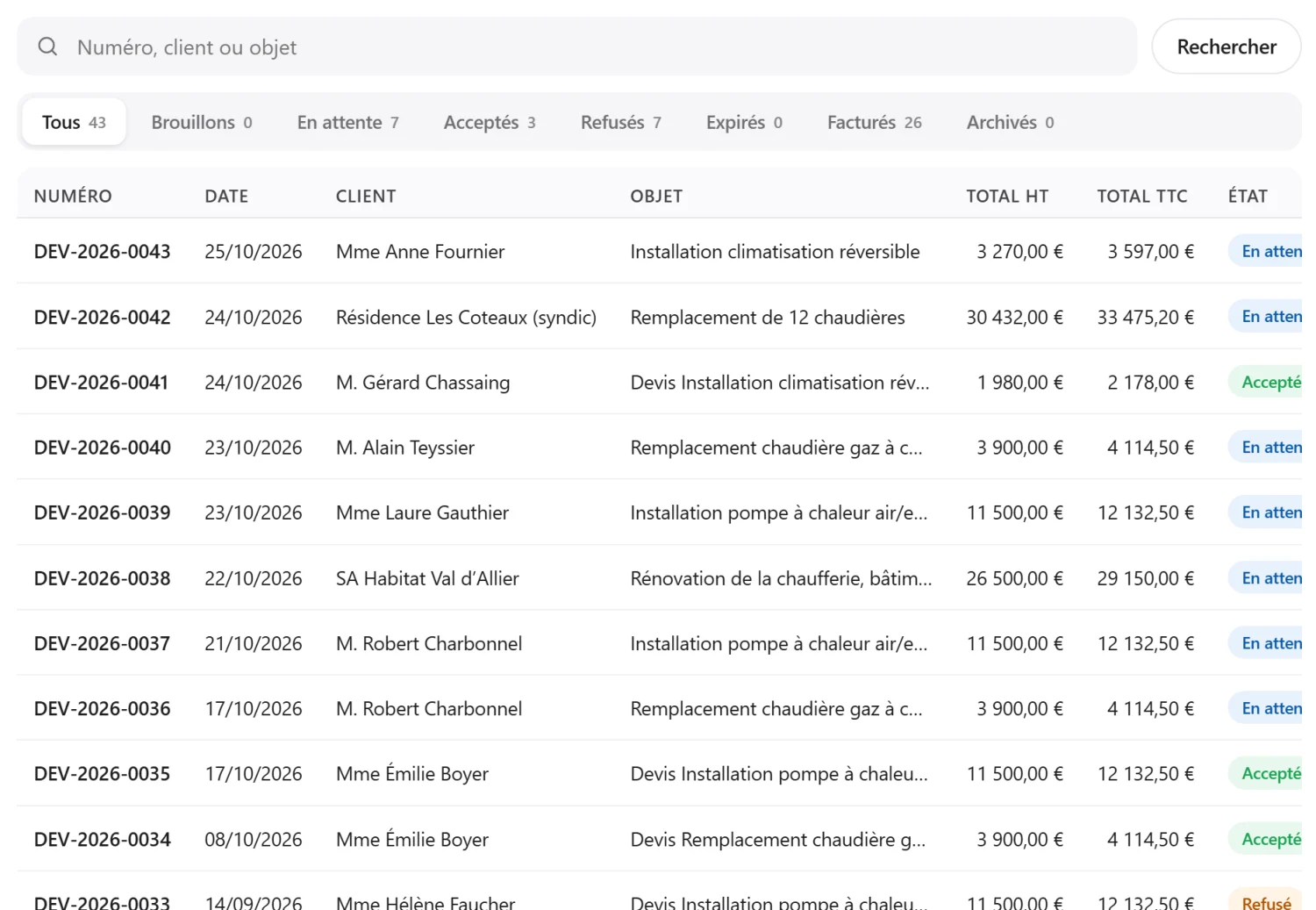
Task: Click client Mme Laure Gauthier
Action: click(422, 512)
